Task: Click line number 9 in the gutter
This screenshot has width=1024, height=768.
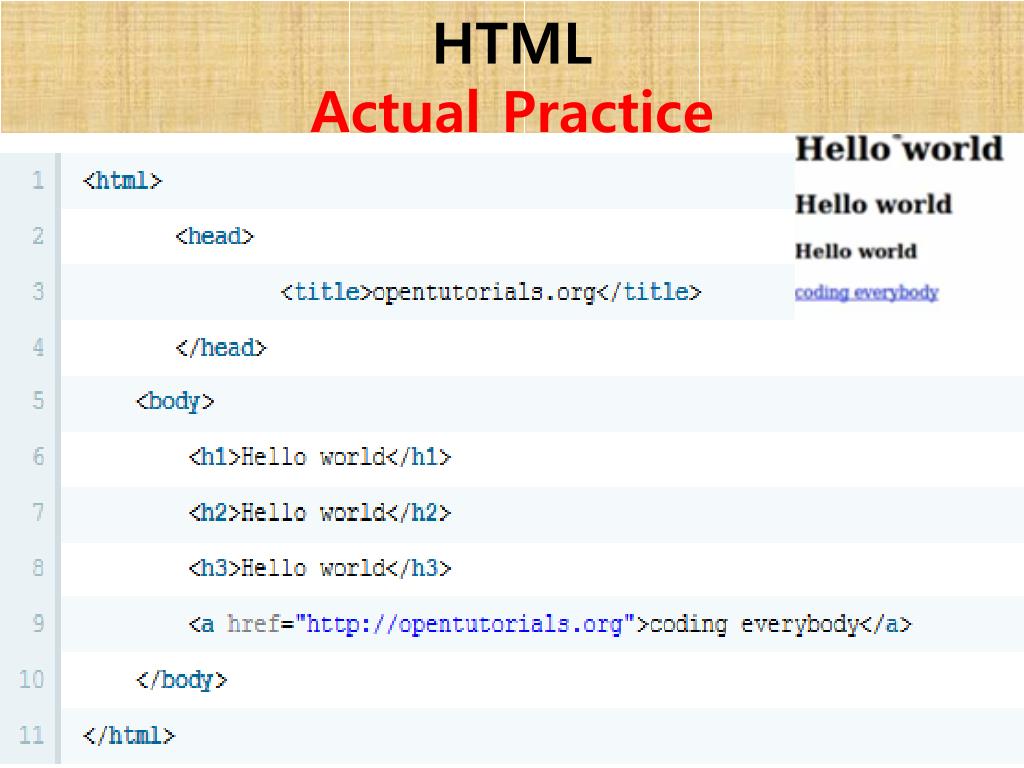Action: pyautogui.click(x=38, y=624)
